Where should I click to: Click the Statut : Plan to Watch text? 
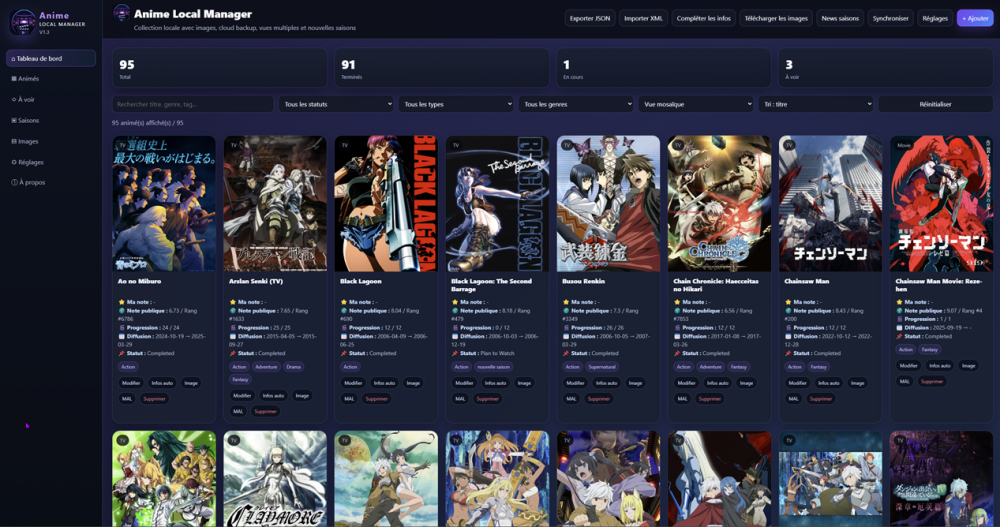click(x=487, y=353)
